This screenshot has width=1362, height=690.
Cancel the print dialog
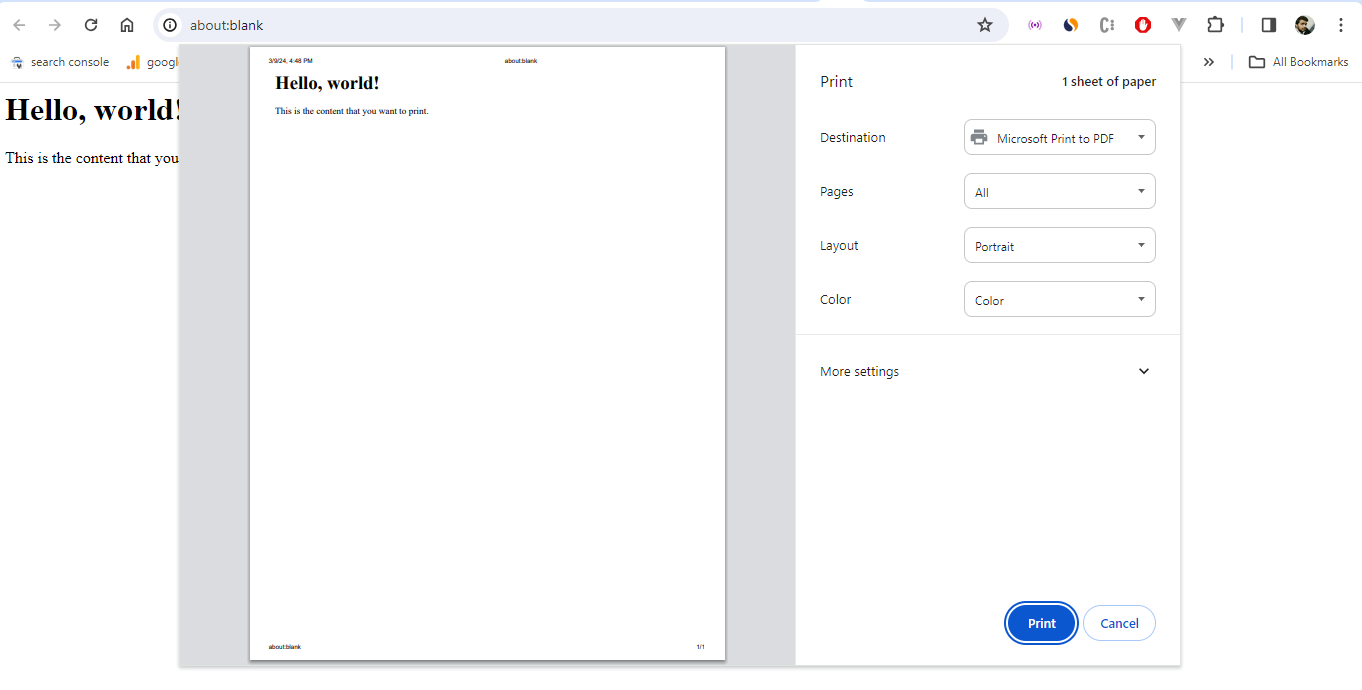(1119, 623)
